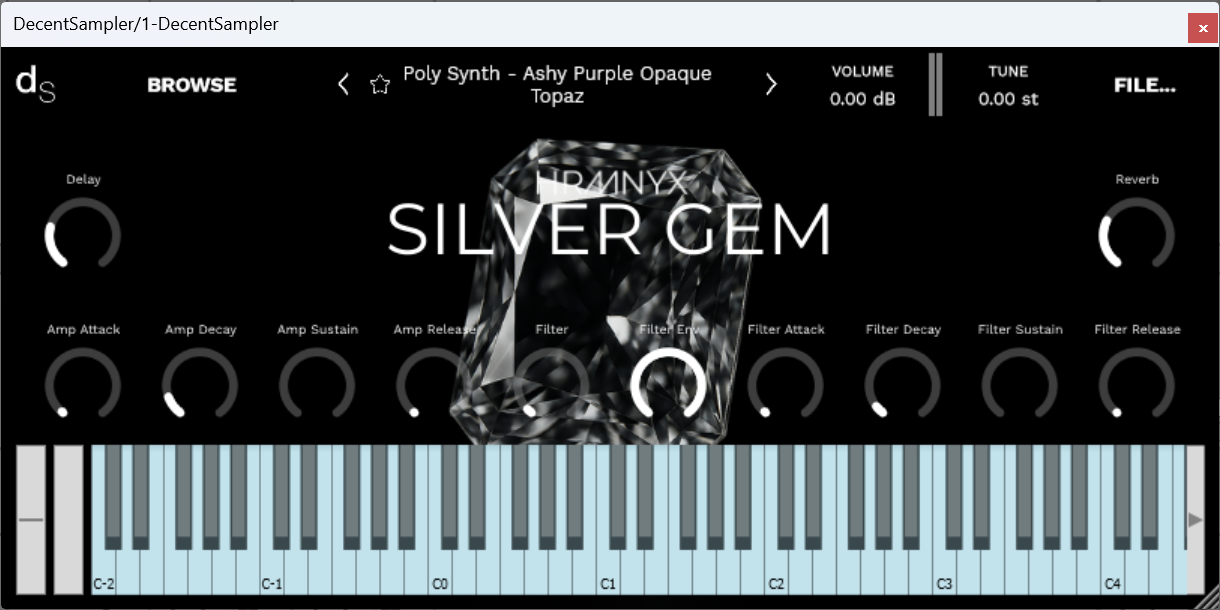Click the Filter Sustain knob
The image size is (1220, 610).
[x=1020, y=385]
